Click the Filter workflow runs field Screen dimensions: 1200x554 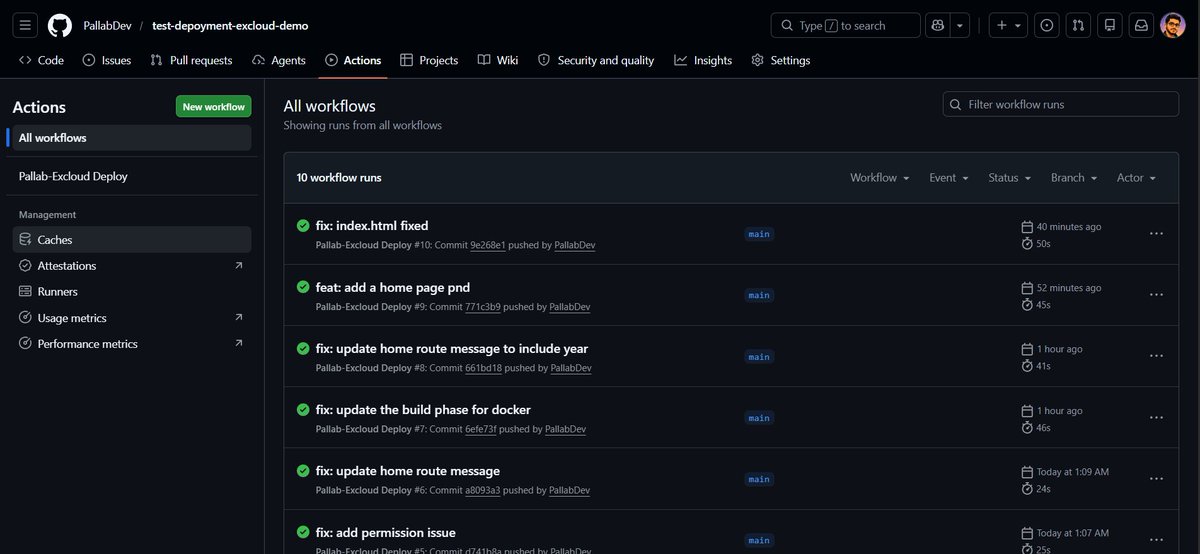(1061, 104)
